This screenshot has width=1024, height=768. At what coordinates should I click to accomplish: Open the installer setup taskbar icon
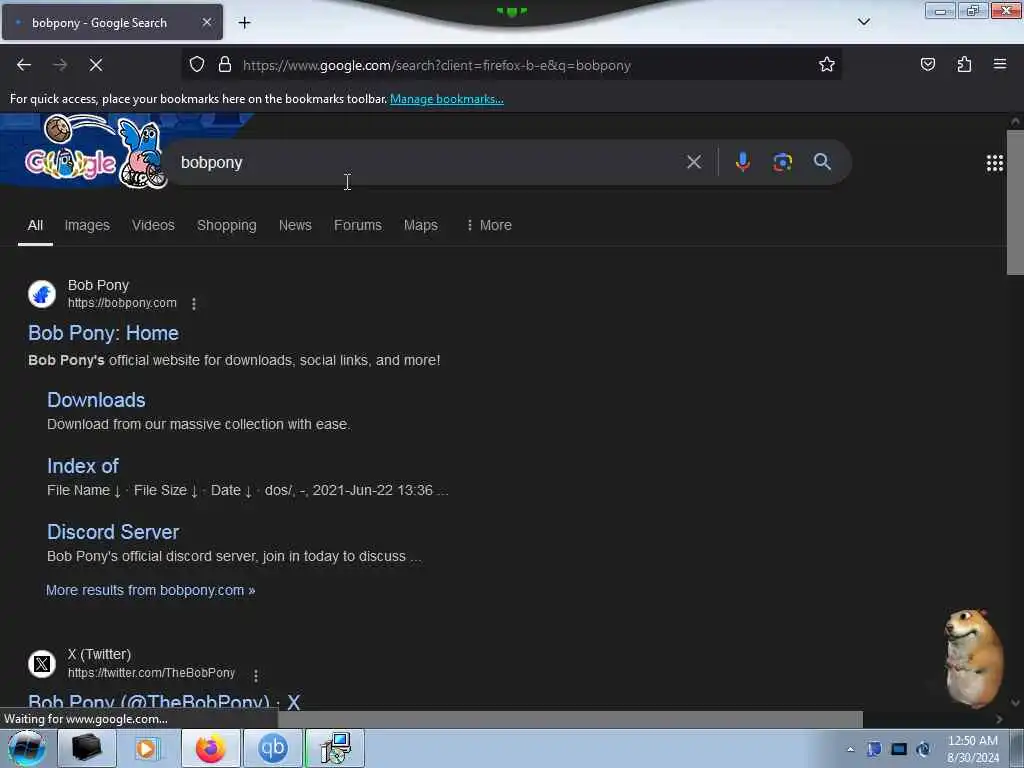click(334, 748)
